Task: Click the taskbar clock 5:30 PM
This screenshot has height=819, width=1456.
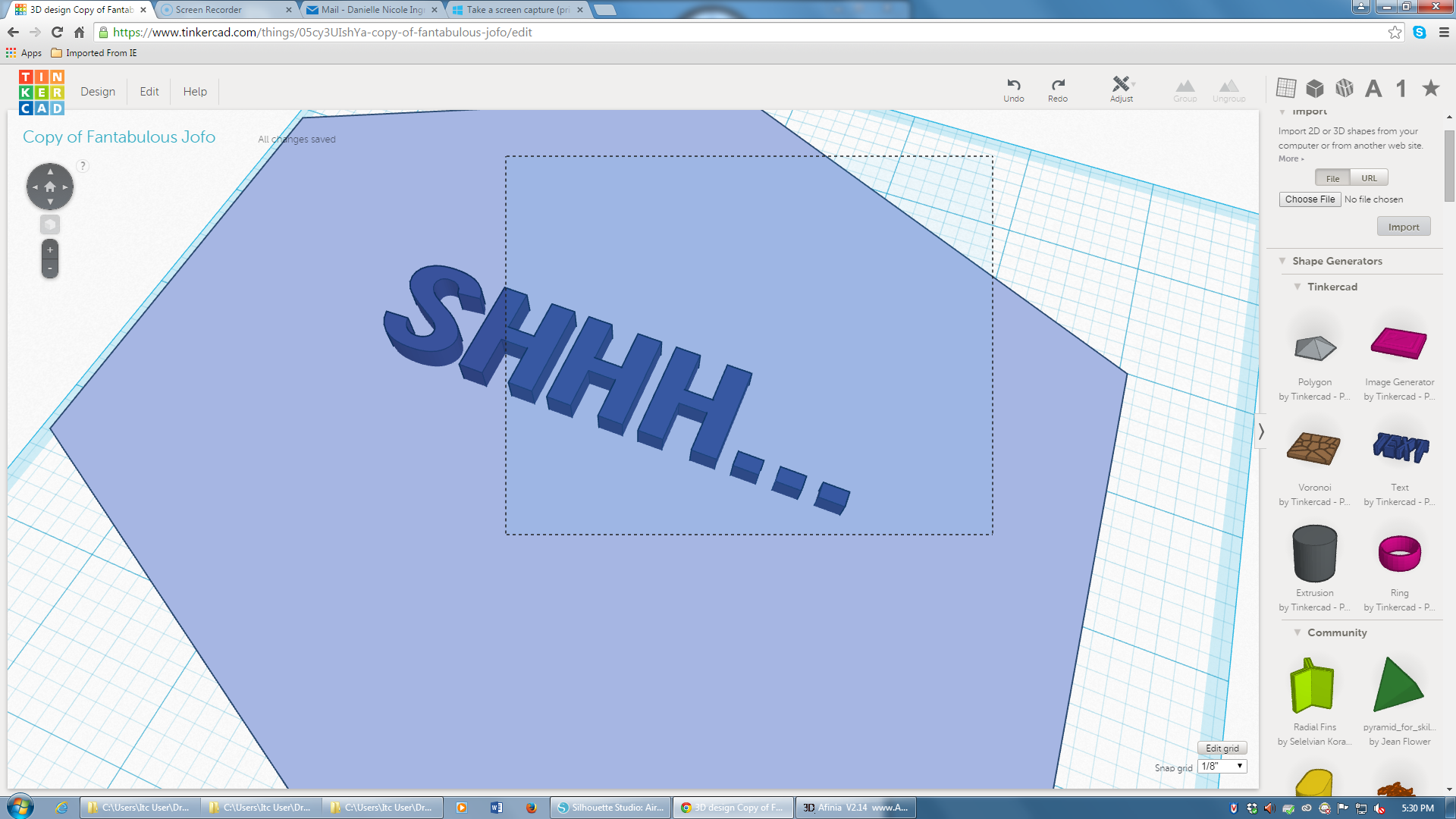Action: 1417,808
